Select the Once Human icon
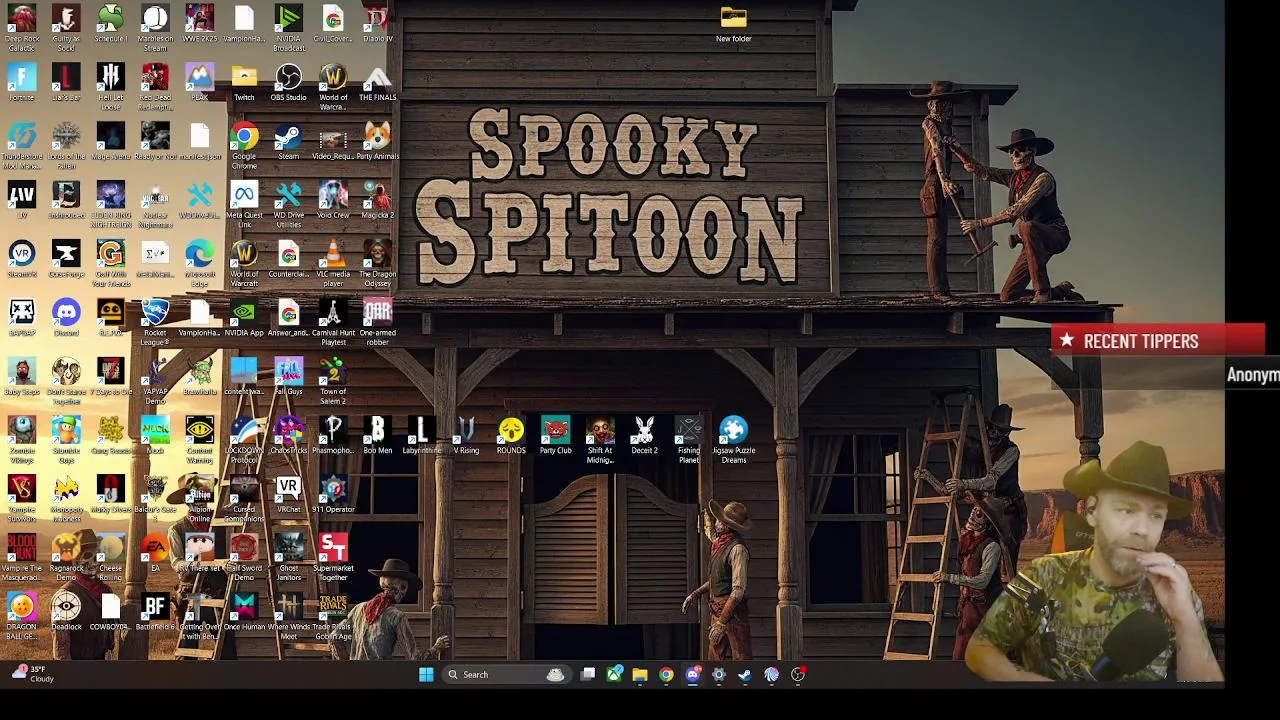Viewport: 1280px width, 720px height. (x=244, y=613)
